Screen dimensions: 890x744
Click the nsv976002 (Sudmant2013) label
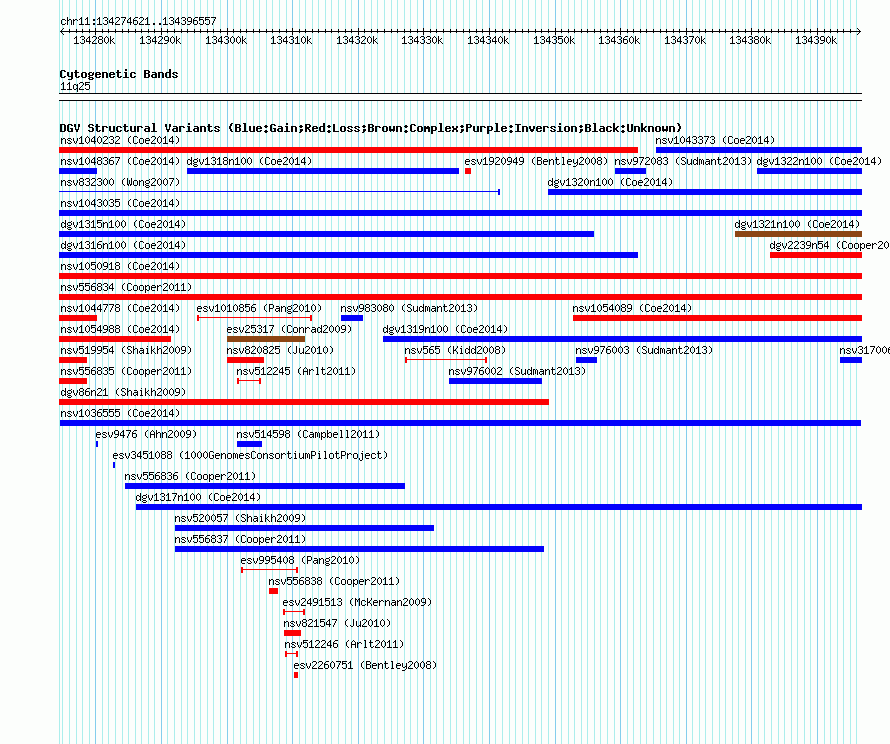point(517,371)
